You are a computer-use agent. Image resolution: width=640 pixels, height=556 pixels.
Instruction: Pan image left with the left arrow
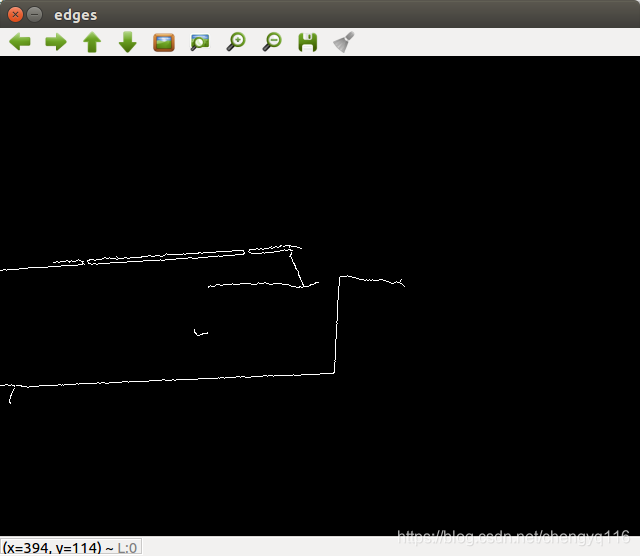(20, 42)
